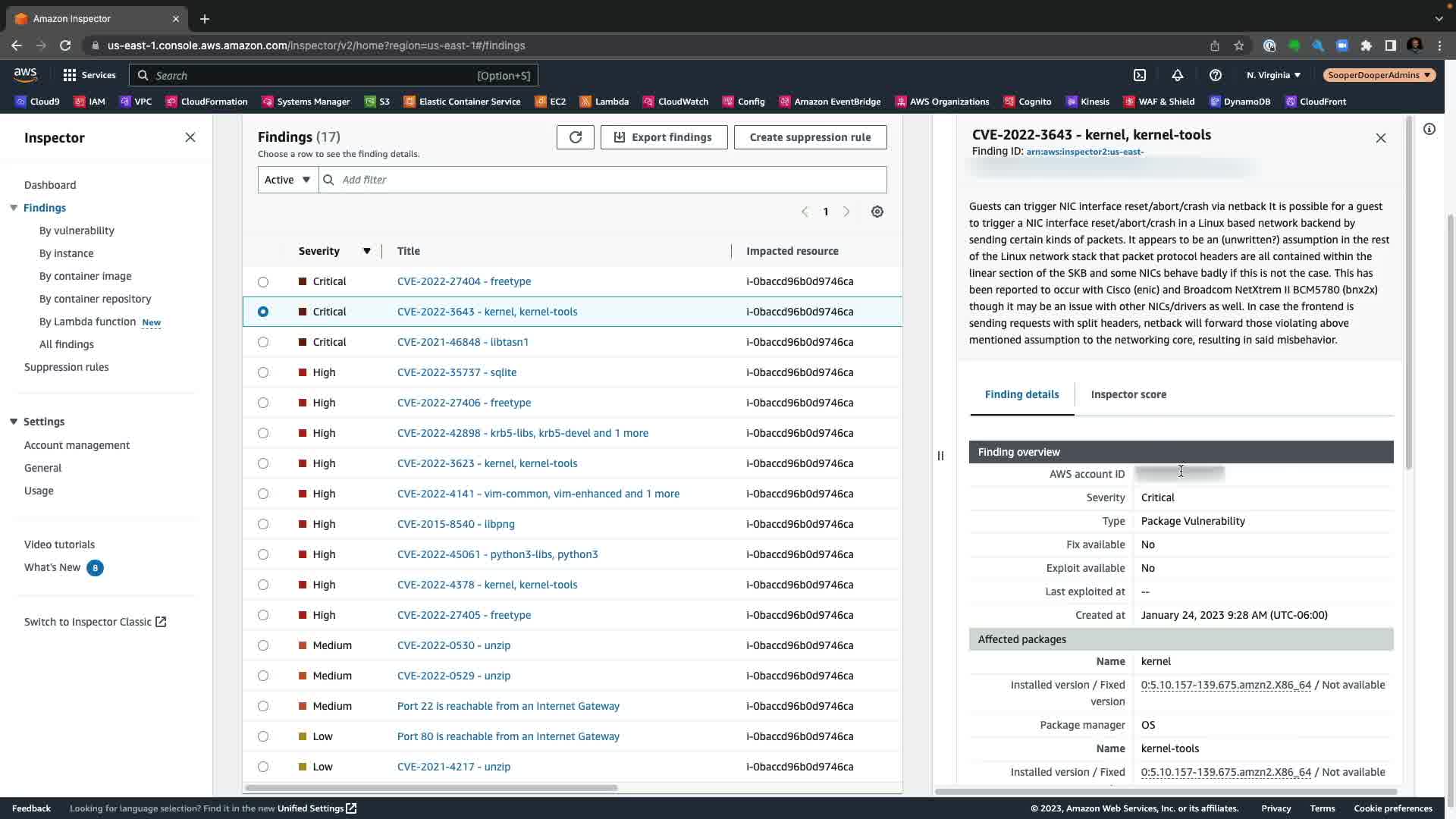Screen dimensions: 1456x819
Task: Open the Active findings status dropdown
Action: (287, 180)
